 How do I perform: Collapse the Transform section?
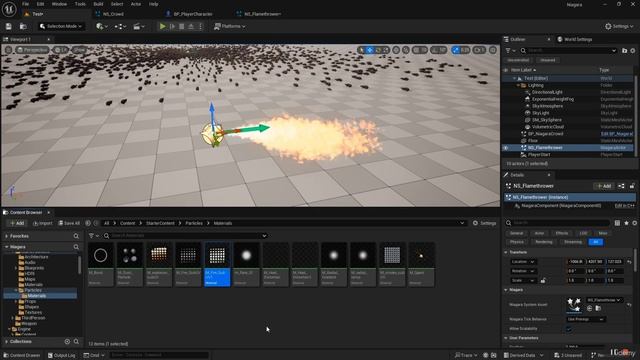point(506,252)
